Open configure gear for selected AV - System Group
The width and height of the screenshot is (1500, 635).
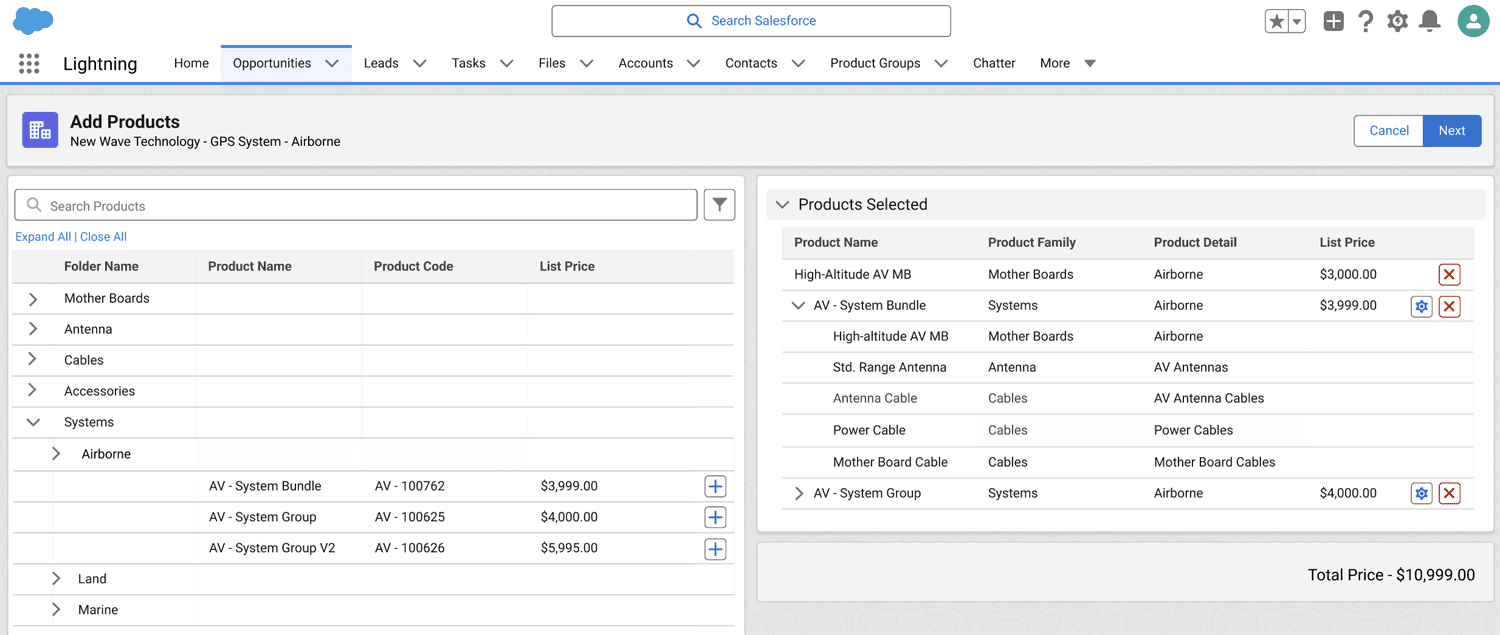click(x=1421, y=493)
